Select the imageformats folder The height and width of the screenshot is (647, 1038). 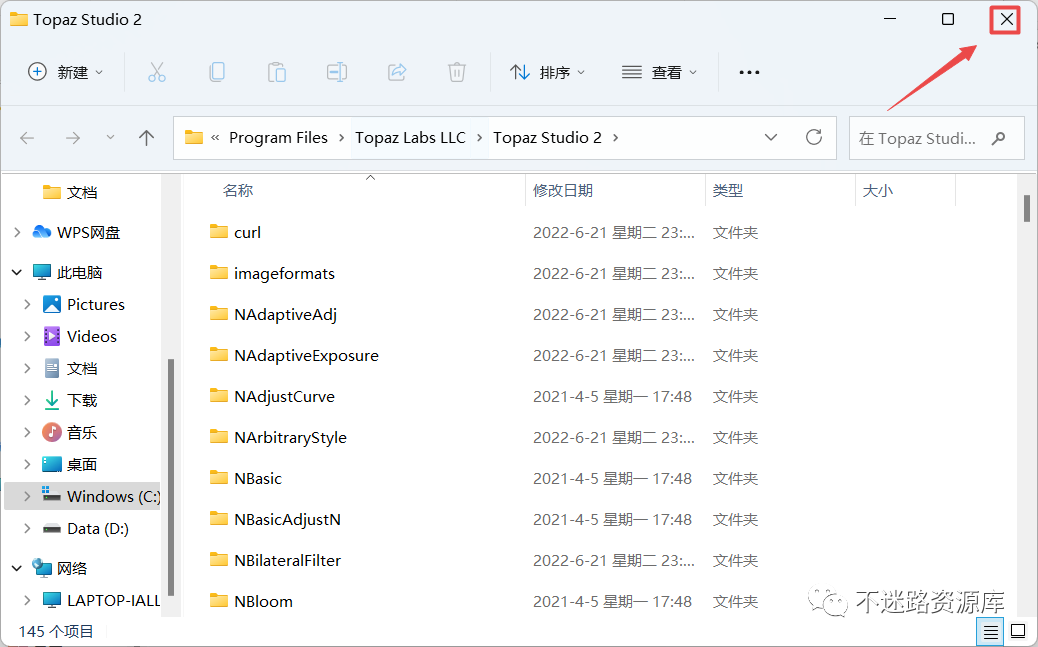tap(284, 274)
